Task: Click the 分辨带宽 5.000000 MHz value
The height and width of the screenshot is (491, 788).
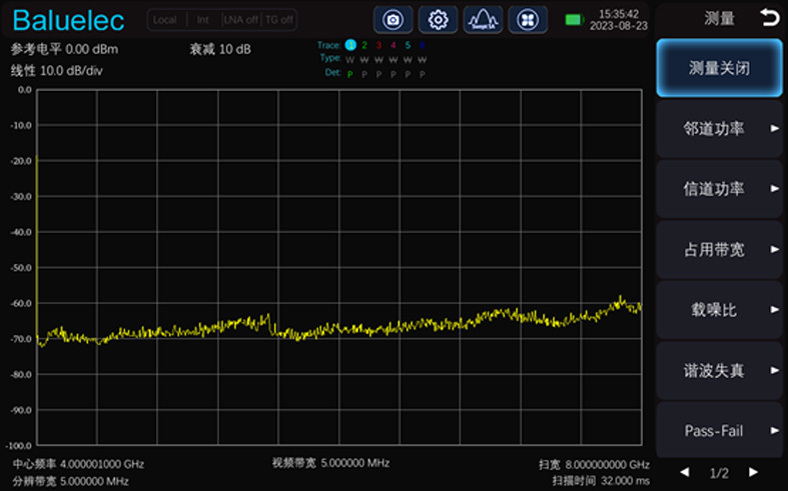Action: 70,481
